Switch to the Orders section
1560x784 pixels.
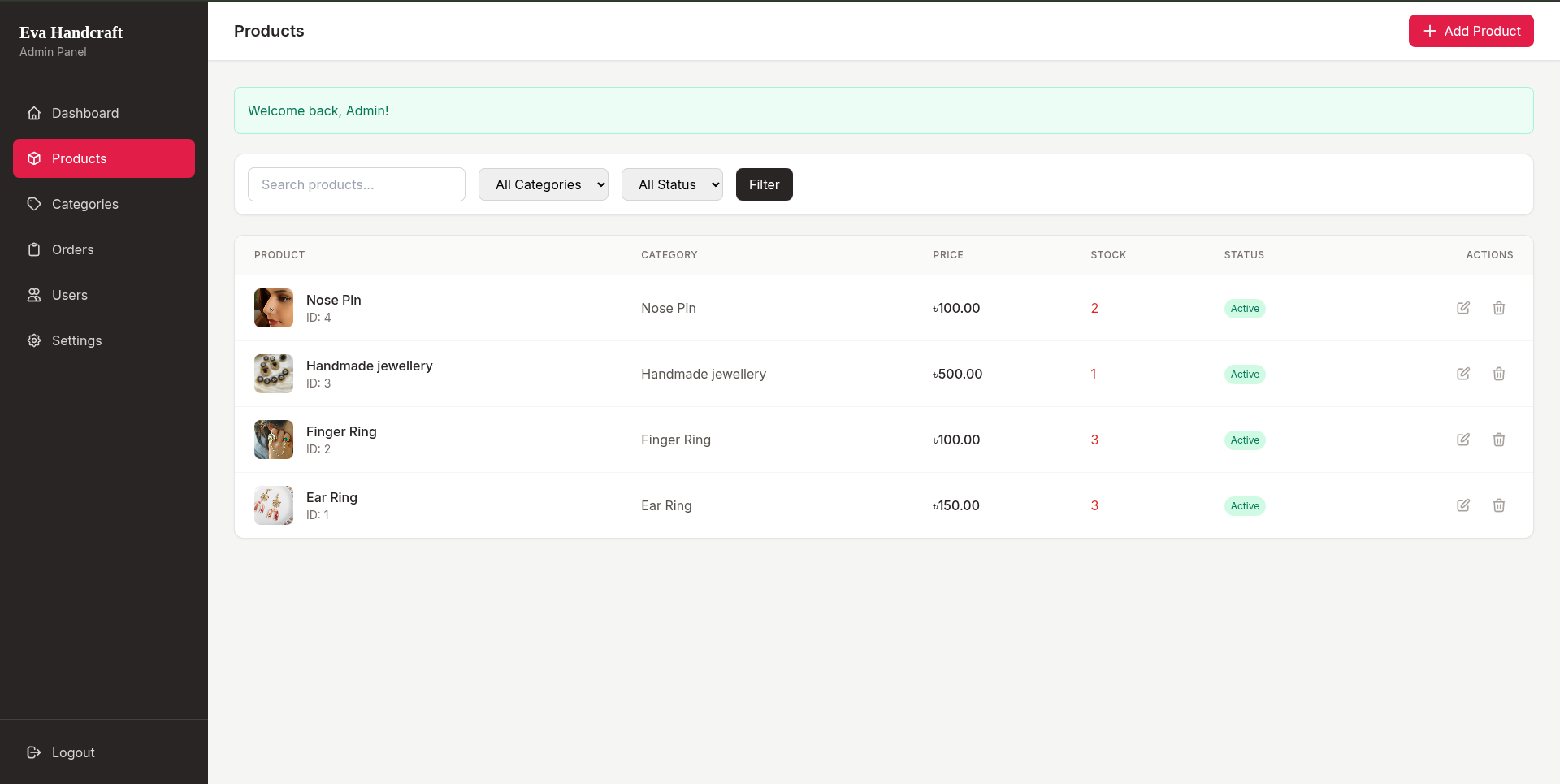tap(73, 249)
